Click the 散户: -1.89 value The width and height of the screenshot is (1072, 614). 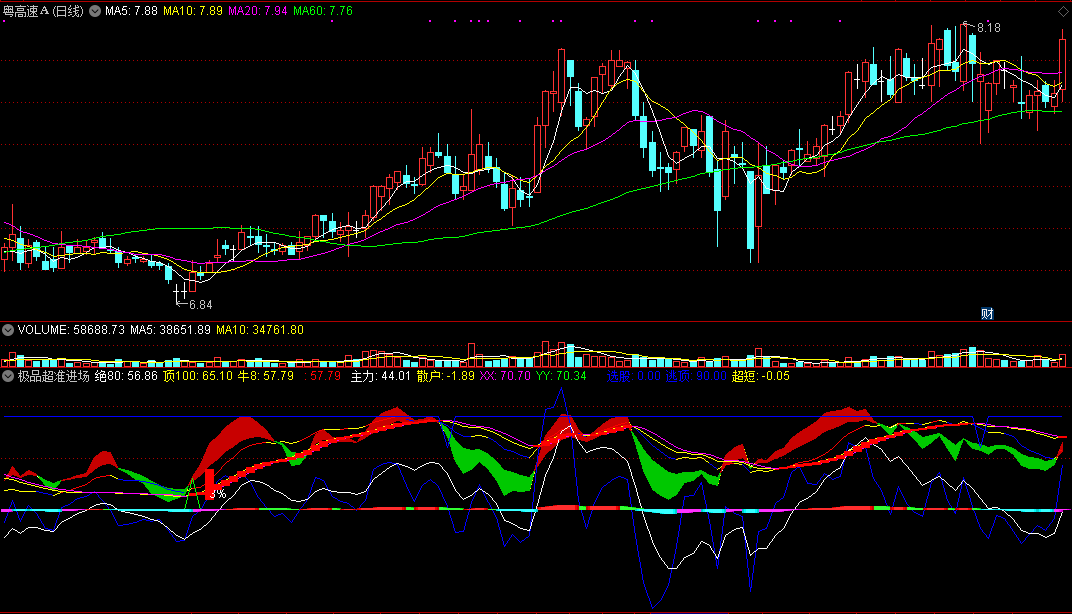click(x=446, y=376)
